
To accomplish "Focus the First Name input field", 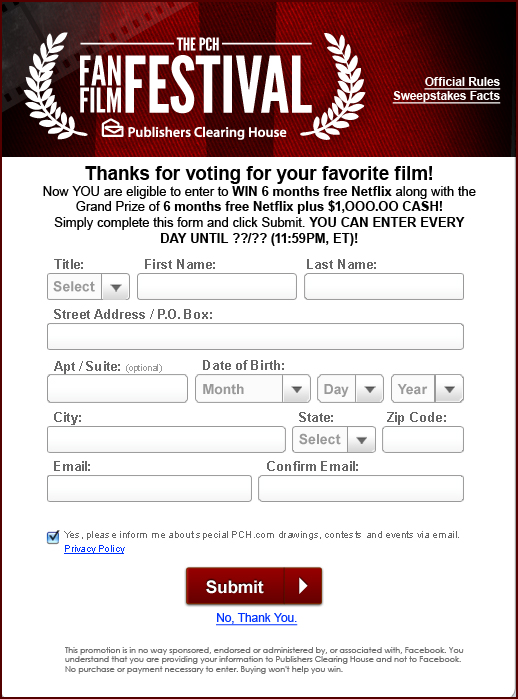I will [217, 287].
